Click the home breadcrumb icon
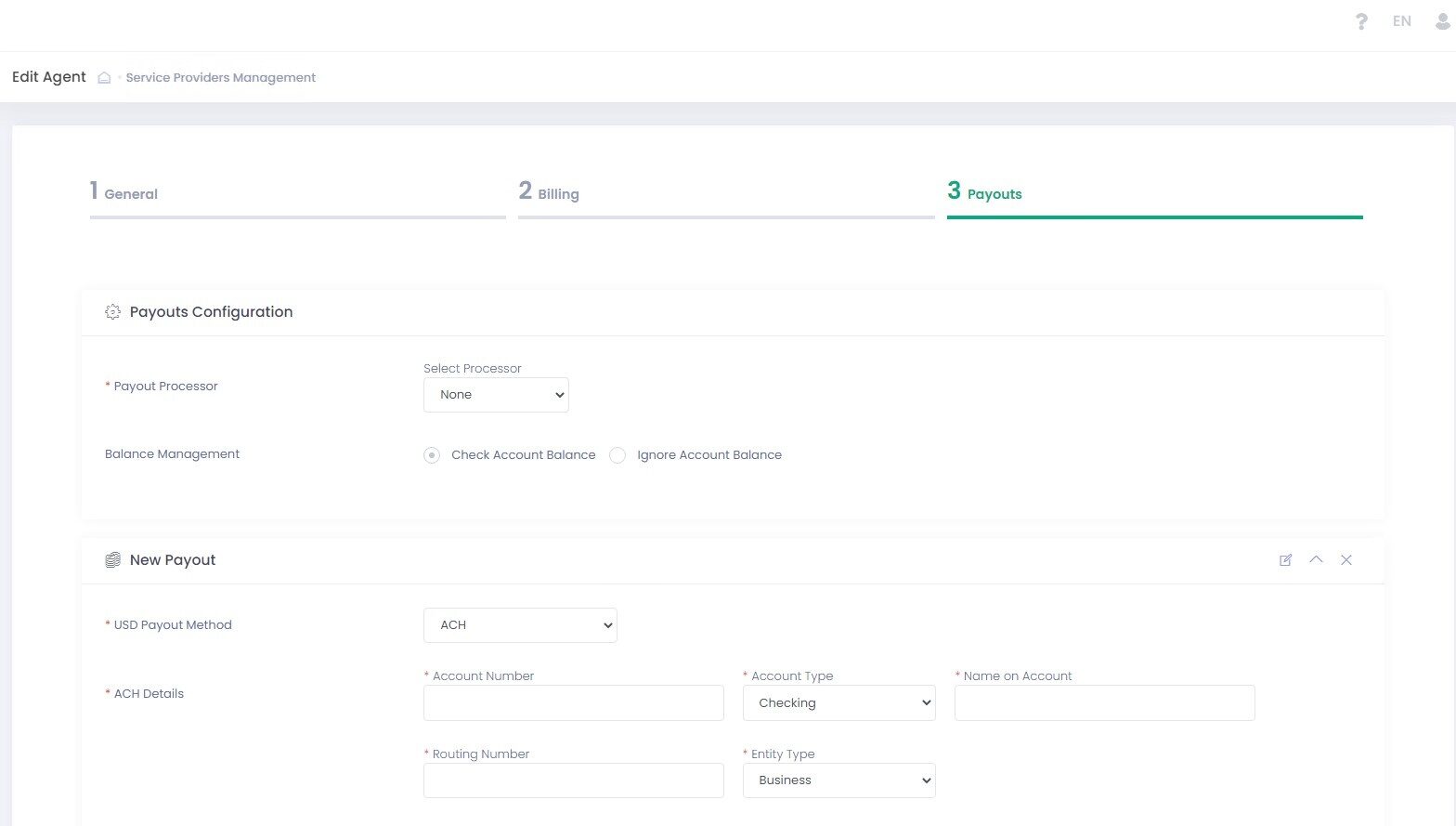 click(104, 78)
